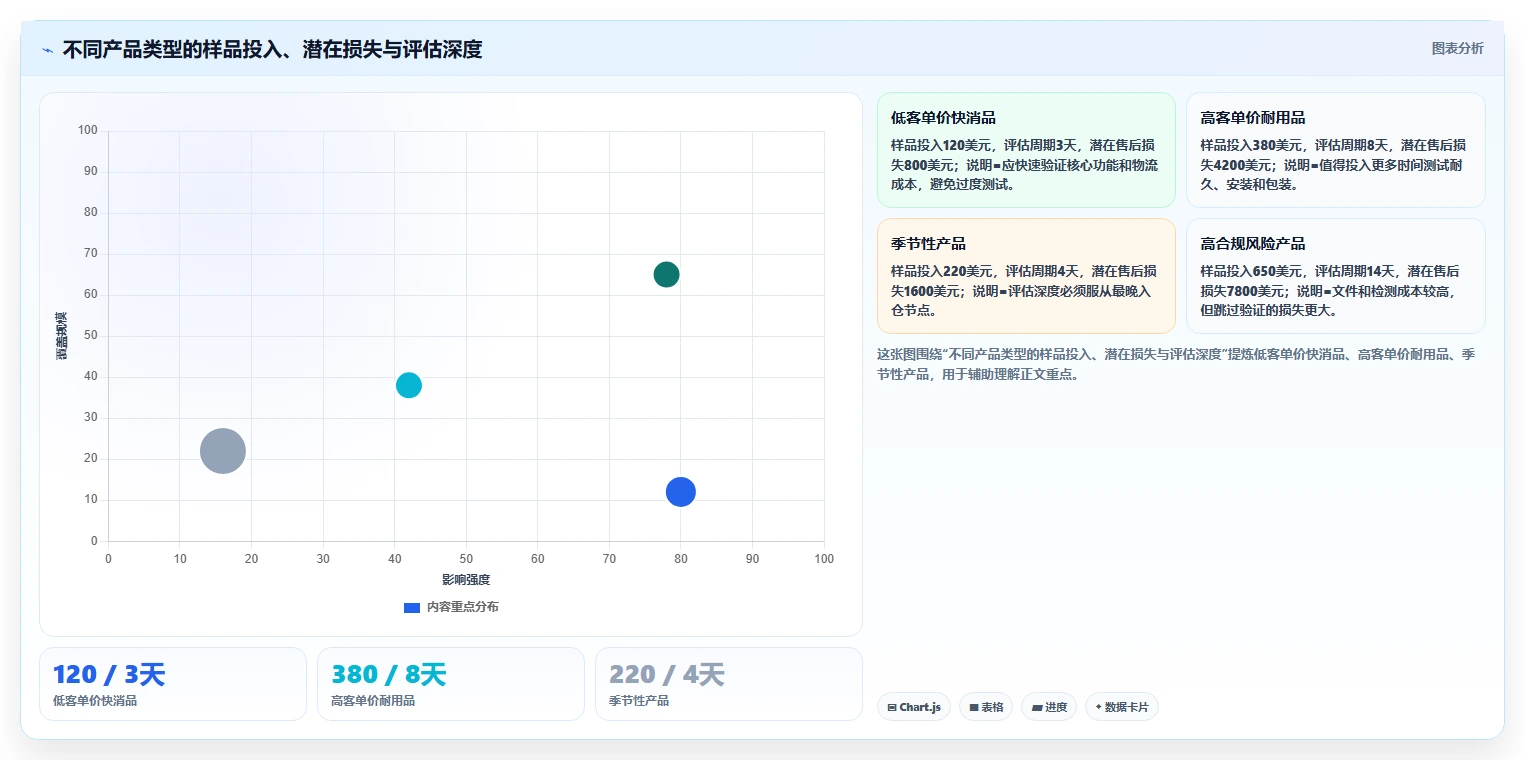1525x760 pixels.
Task: Click the description text of the 季节性产品 card
Action: point(1025,291)
